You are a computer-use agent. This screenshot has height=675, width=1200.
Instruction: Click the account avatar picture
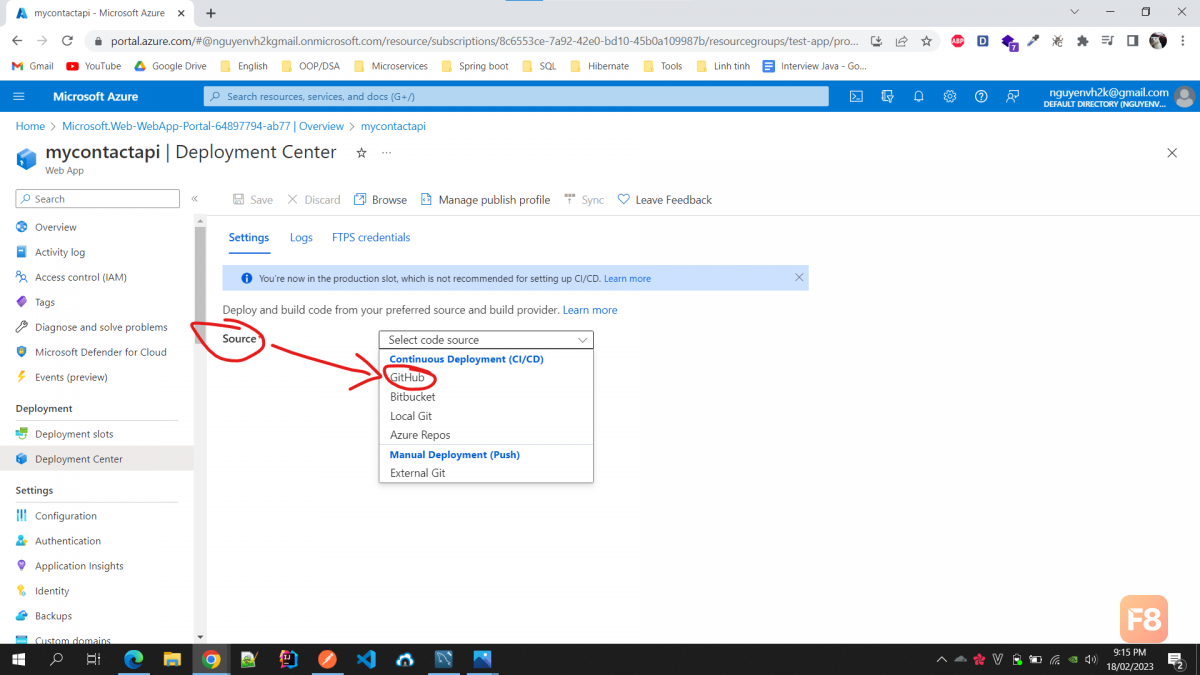point(1185,96)
